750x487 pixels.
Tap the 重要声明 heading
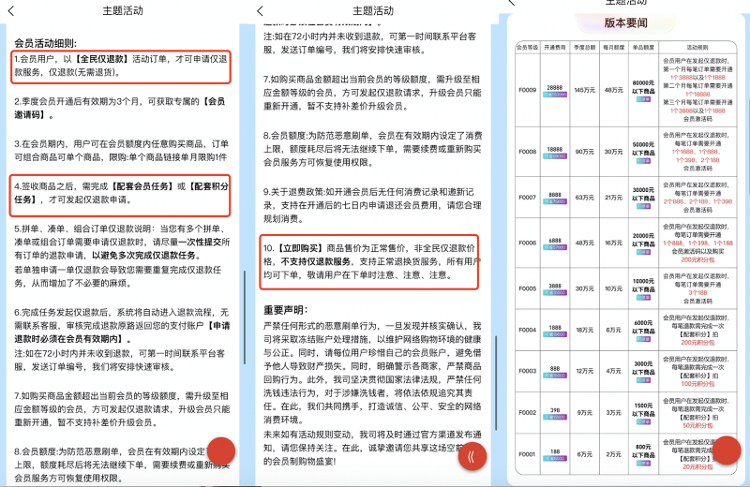click(288, 310)
